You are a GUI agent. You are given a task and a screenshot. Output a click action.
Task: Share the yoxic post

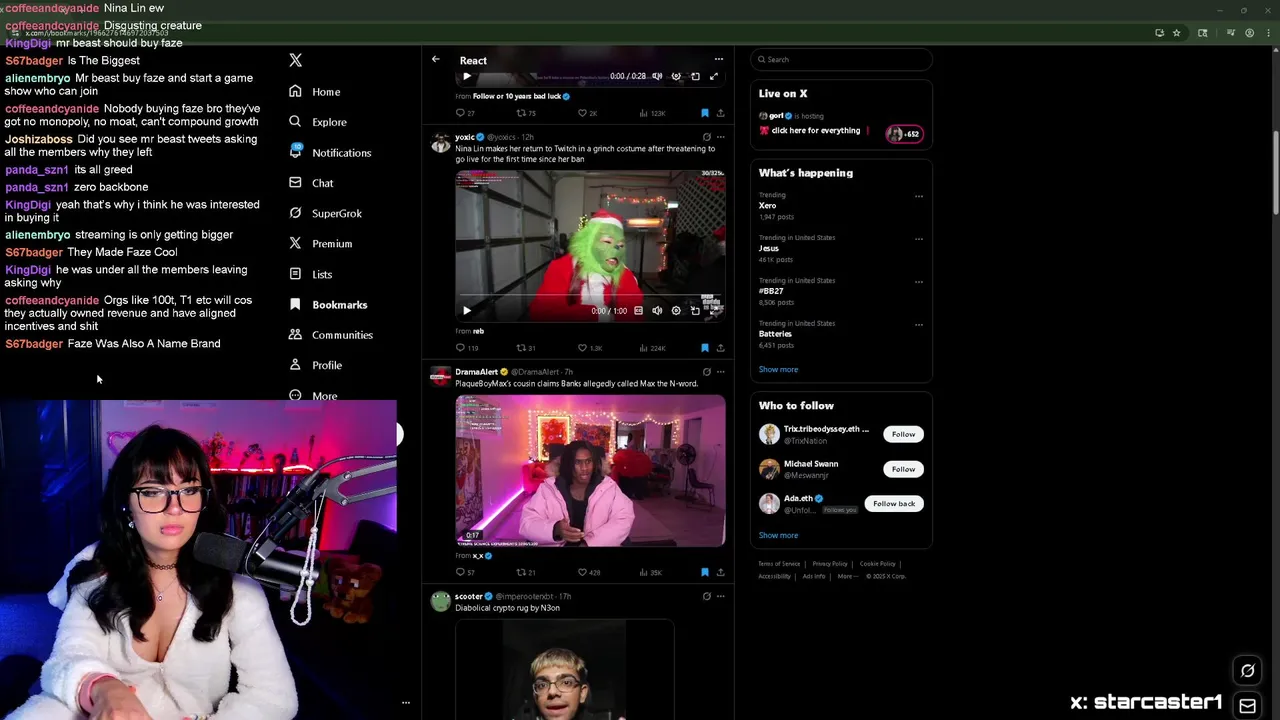pyautogui.click(x=720, y=348)
